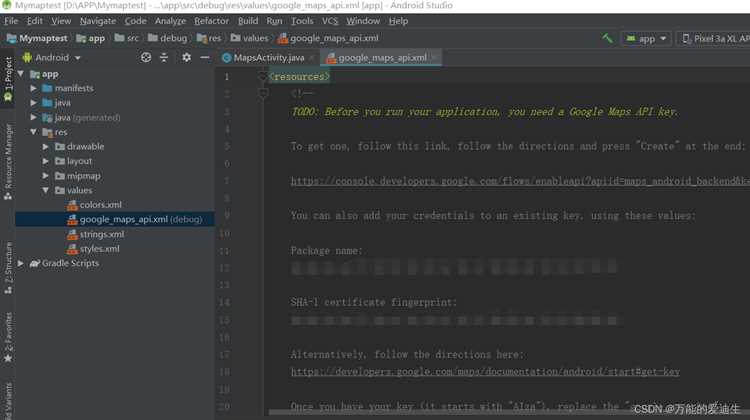Open the Help menu
This screenshot has height=420, width=750.
pyautogui.click(x=398, y=21)
